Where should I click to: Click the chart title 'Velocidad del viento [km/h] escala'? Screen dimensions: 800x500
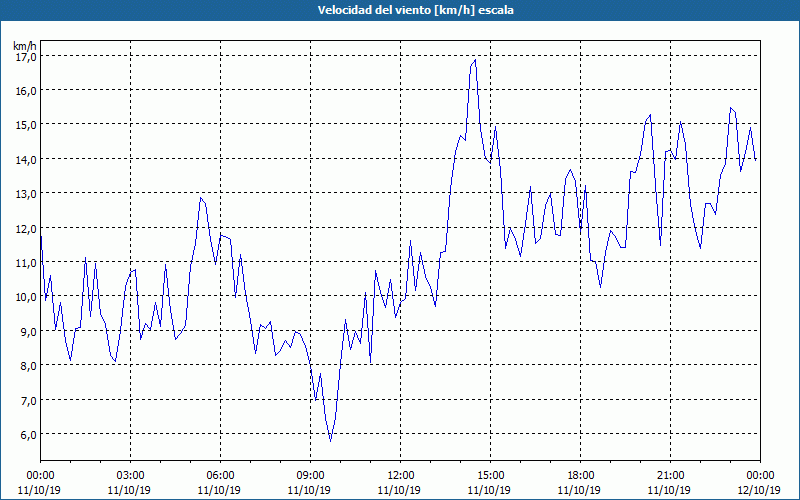pos(415,10)
